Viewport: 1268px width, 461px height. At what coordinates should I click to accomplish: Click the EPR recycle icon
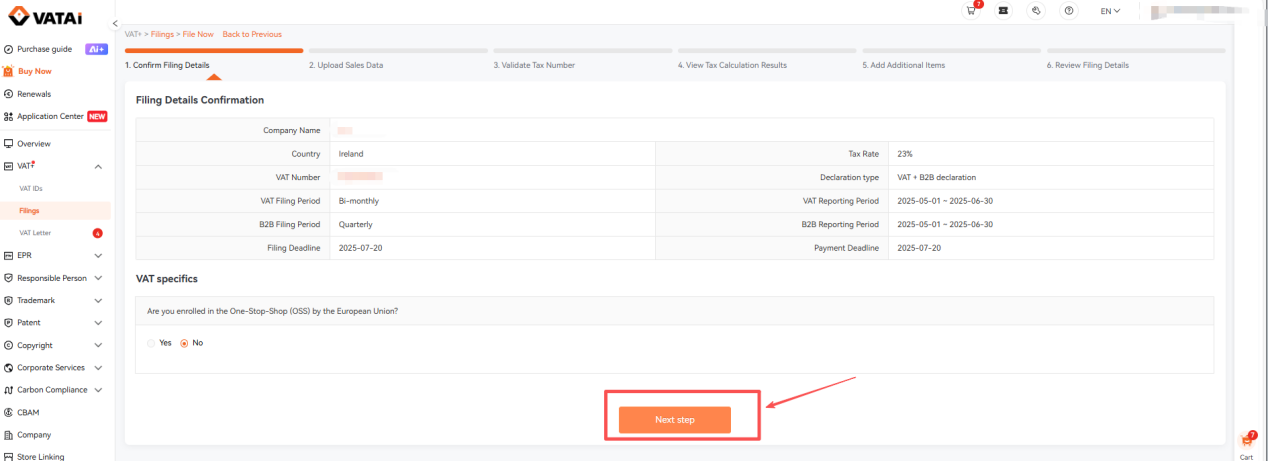(x=8, y=255)
